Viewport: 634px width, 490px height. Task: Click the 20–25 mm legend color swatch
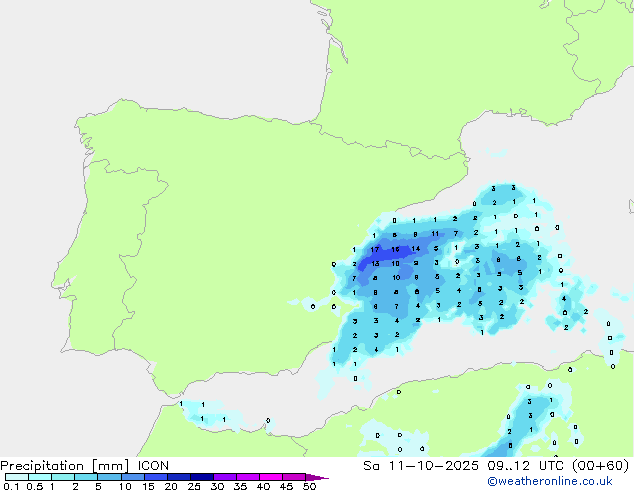pyautogui.click(x=179, y=477)
